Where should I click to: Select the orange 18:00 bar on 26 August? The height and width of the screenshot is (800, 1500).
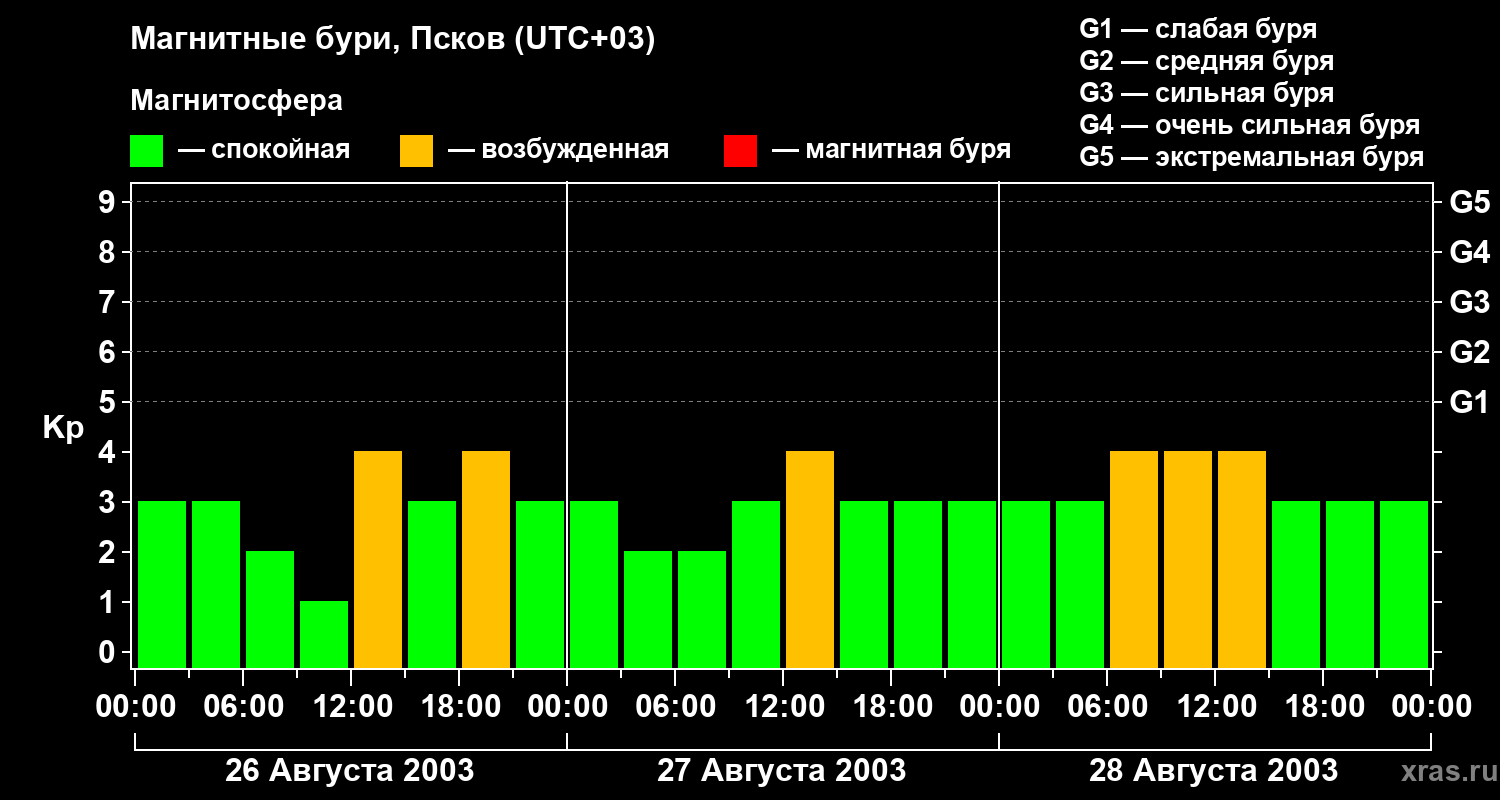(486, 559)
